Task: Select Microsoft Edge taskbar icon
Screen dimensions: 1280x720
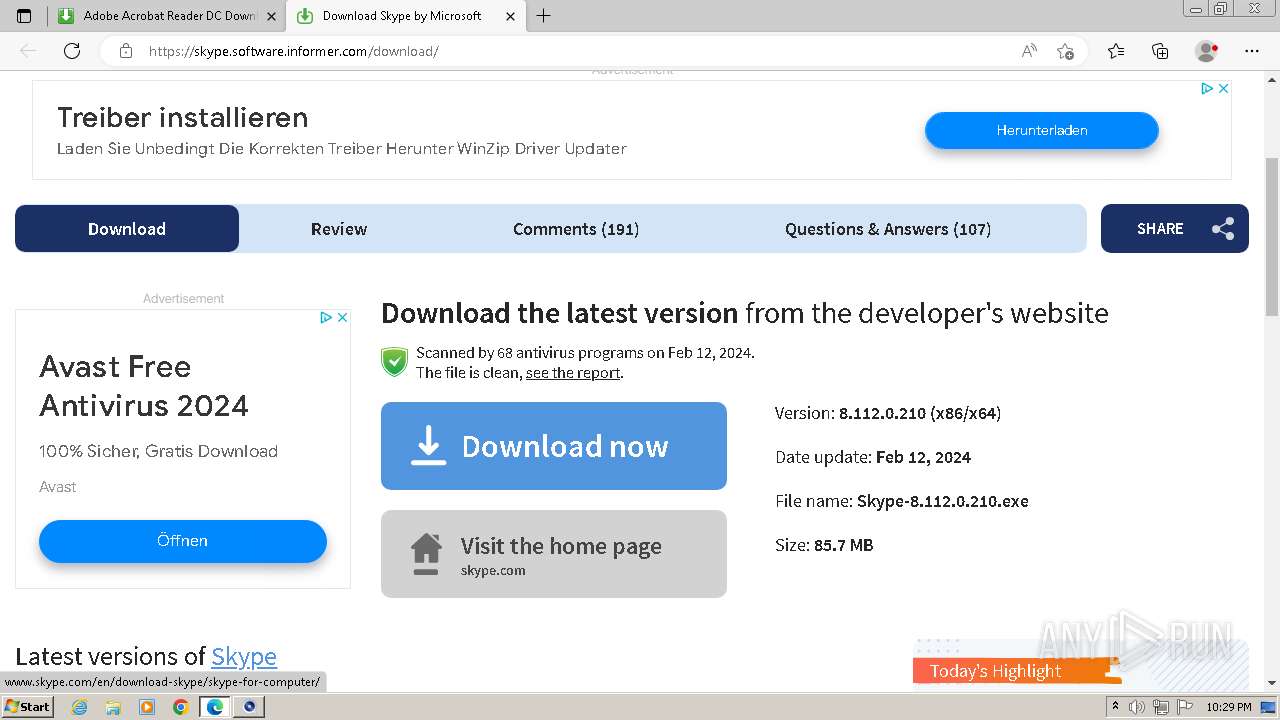Action: (215, 707)
